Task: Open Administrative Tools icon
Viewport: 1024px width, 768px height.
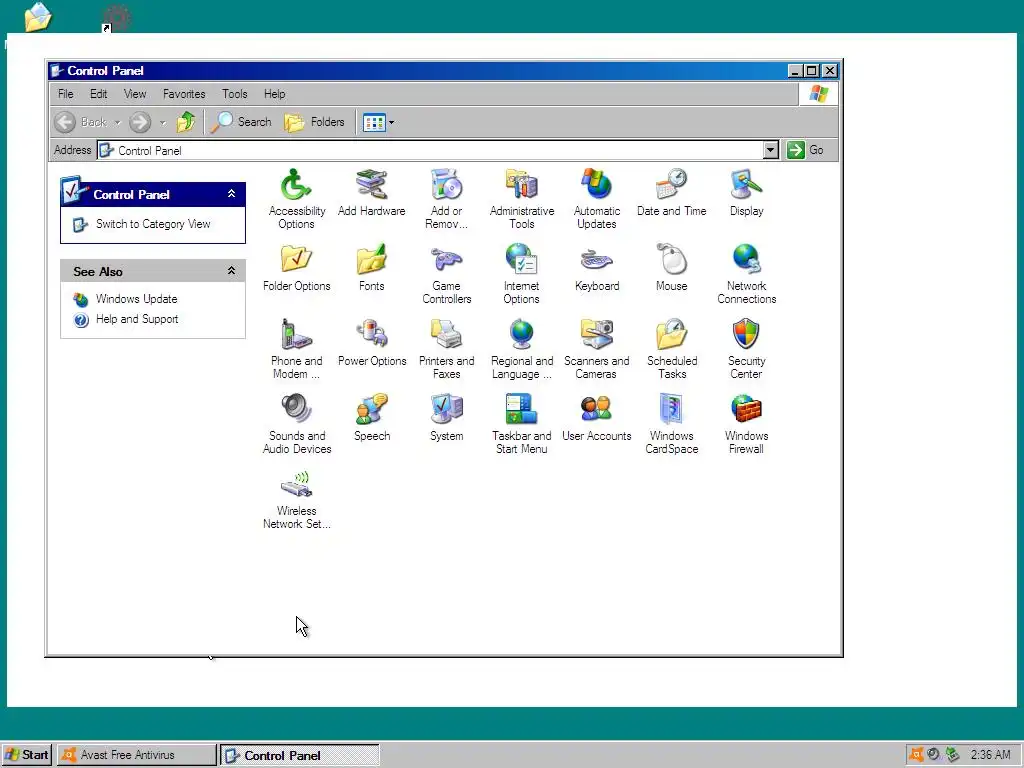Action: point(522,199)
